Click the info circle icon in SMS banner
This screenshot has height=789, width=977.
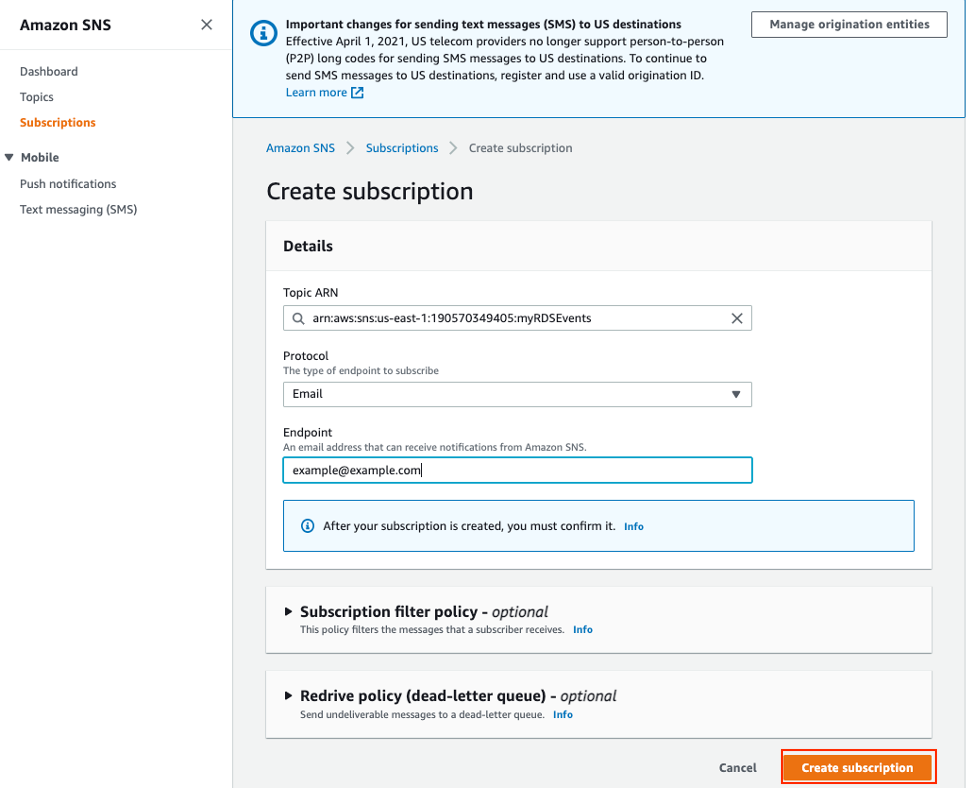263,33
